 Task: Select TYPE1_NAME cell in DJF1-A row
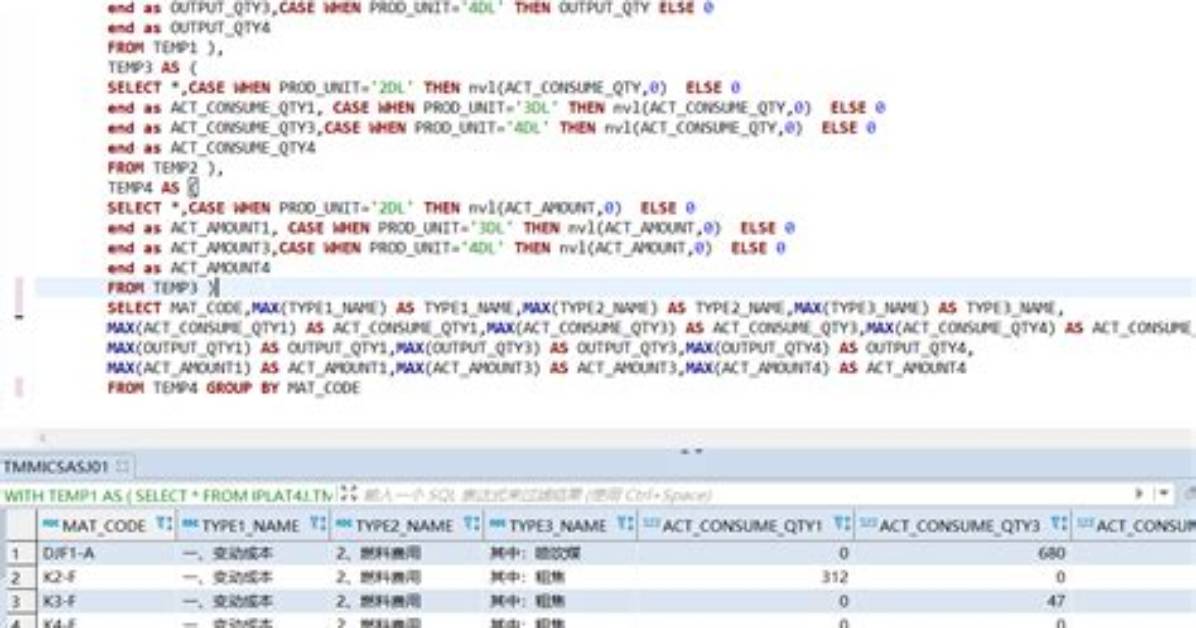[253, 552]
